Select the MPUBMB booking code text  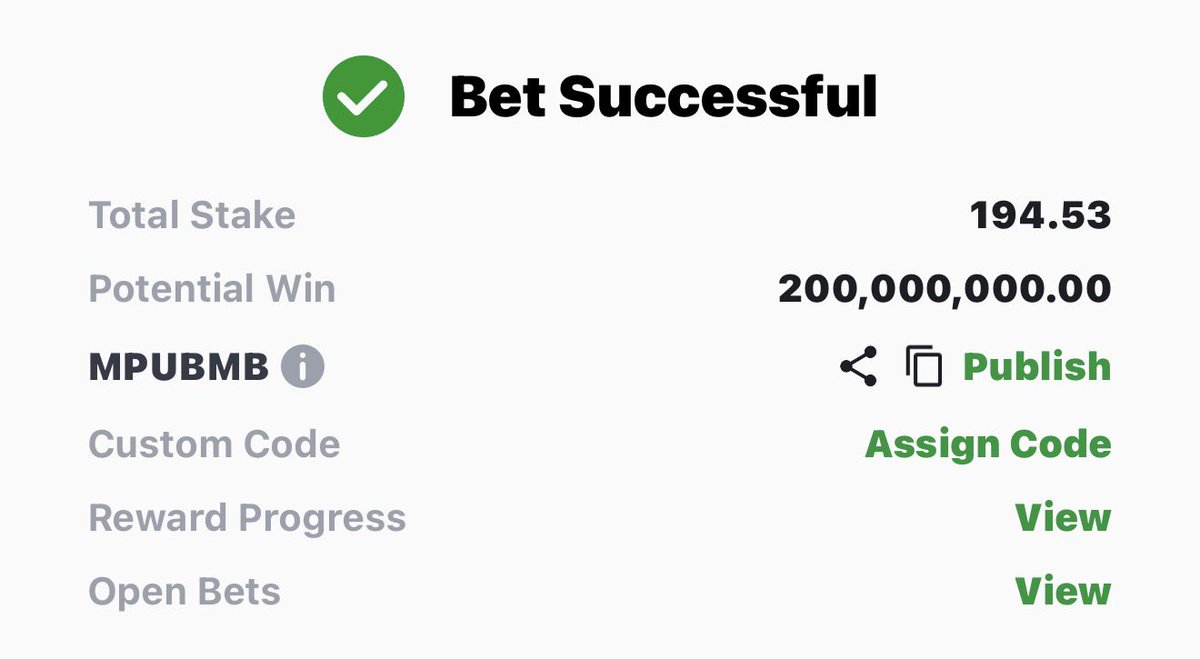pos(179,368)
